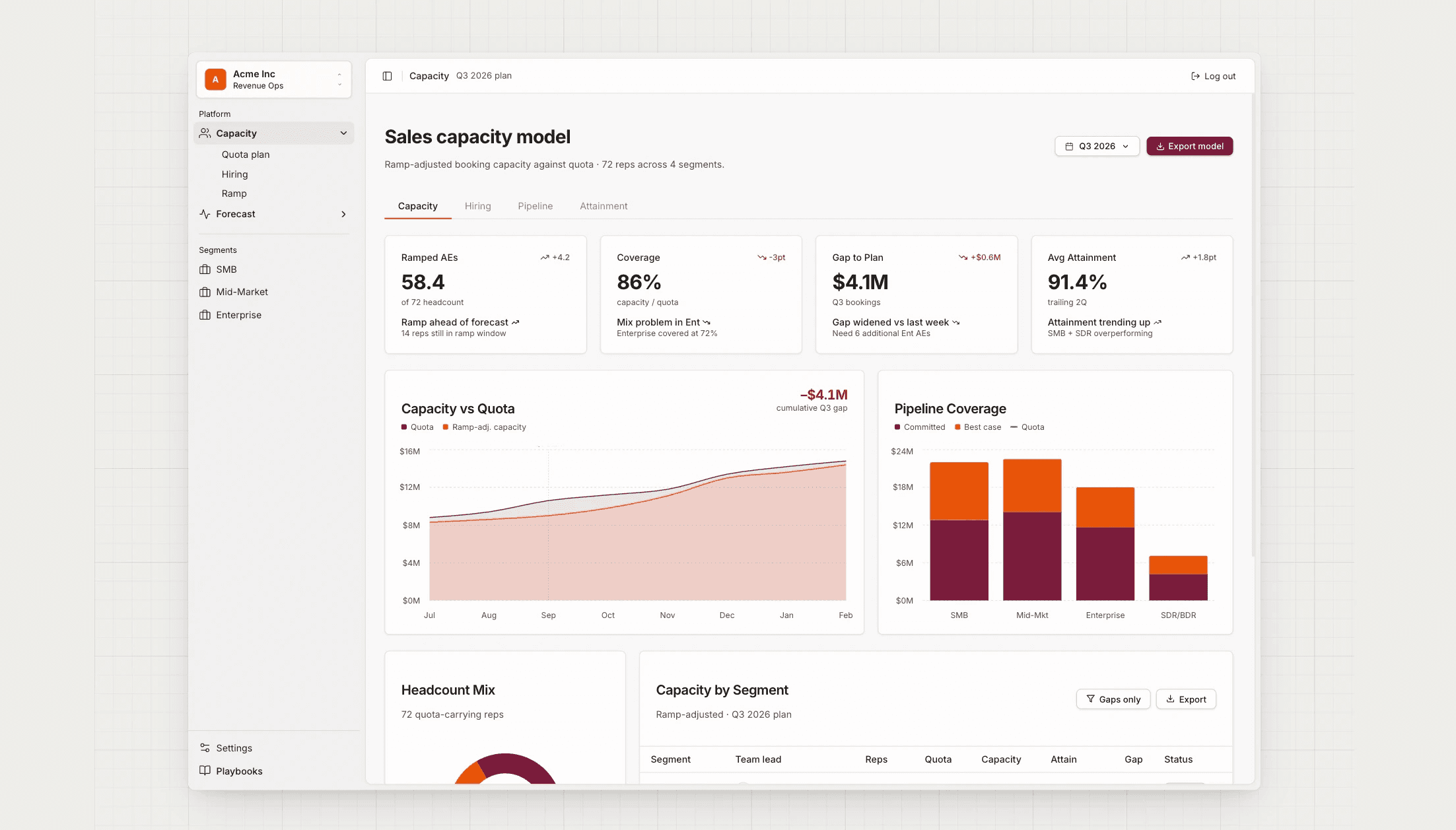Click the Enterprise segment icon
1456x830 pixels.
(x=205, y=315)
